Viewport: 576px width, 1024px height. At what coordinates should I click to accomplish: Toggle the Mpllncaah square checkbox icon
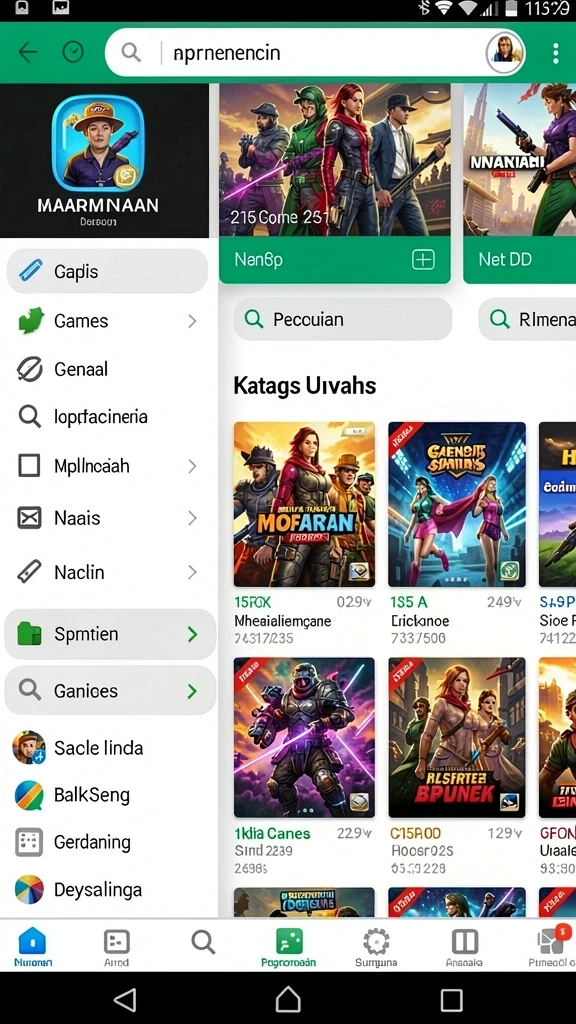[x=29, y=466]
